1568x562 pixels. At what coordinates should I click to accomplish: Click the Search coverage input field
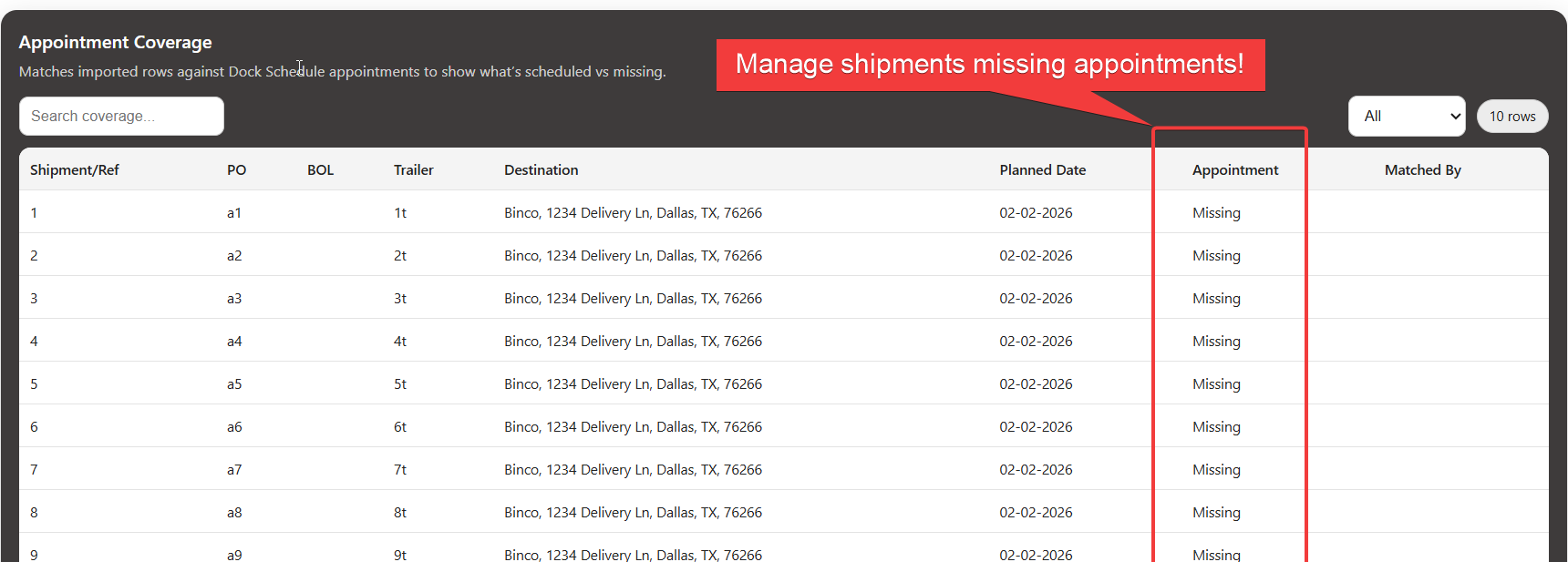(x=121, y=117)
